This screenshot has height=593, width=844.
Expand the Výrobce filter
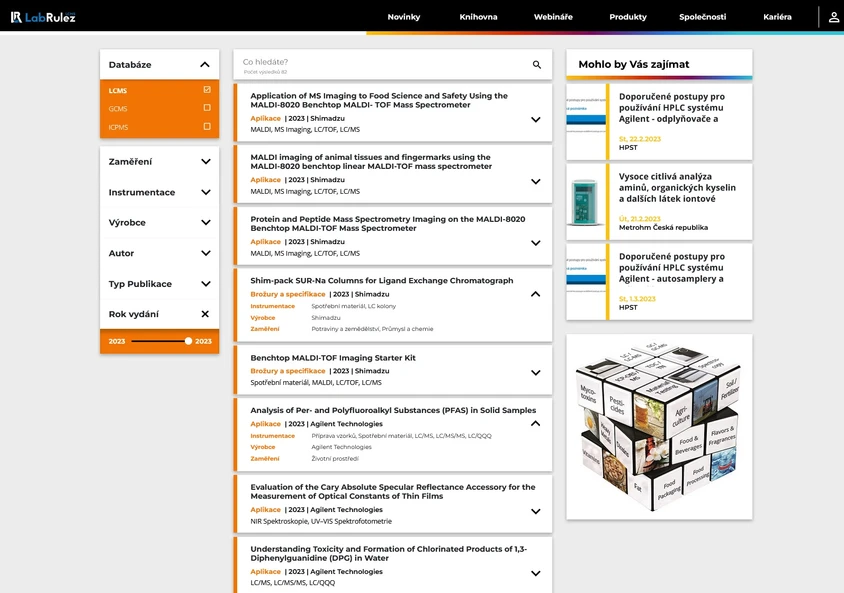click(x=206, y=222)
